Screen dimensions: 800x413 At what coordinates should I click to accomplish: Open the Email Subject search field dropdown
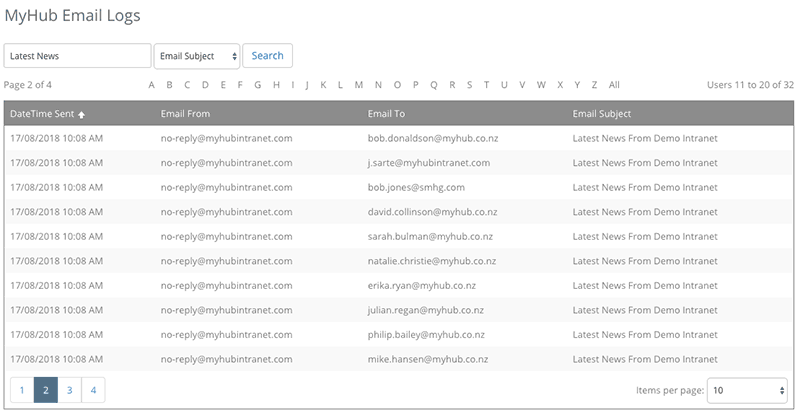[197, 56]
